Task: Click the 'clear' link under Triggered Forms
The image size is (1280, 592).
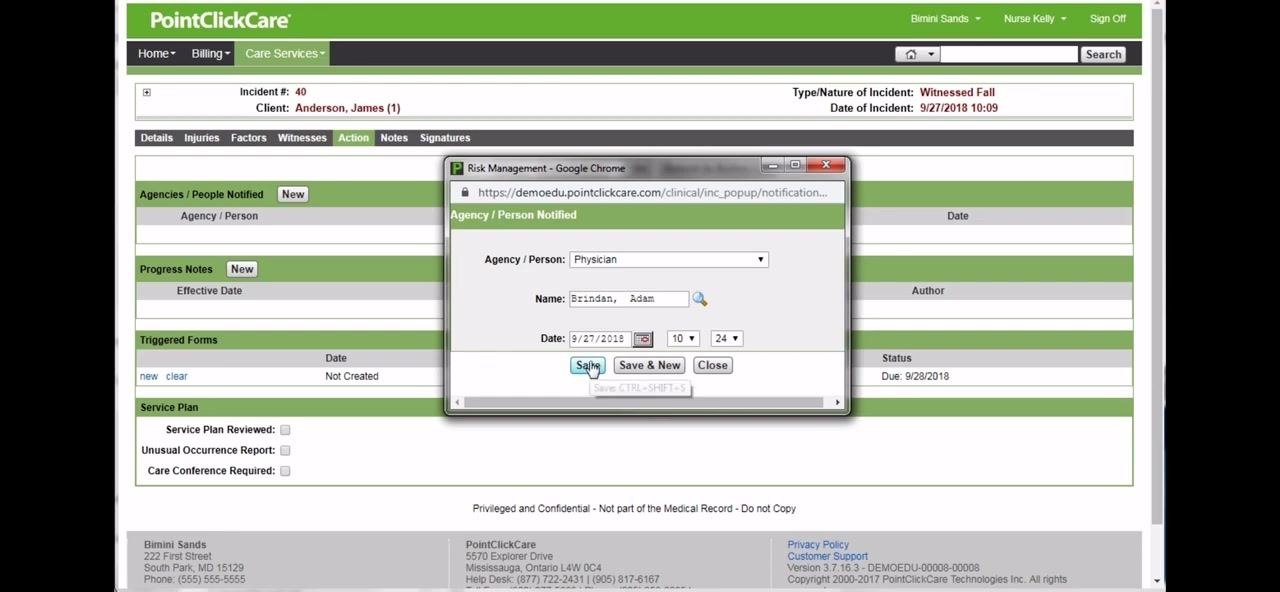Action: (x=176, y=377)
